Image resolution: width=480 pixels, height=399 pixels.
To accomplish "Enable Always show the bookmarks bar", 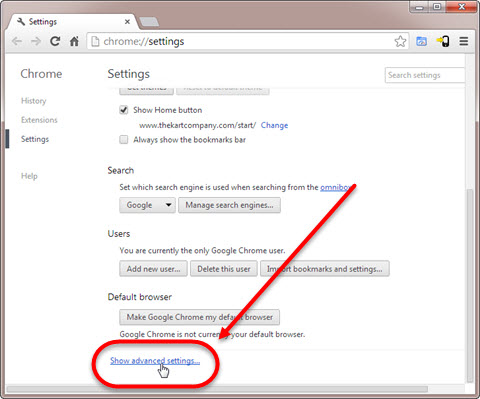I will [x=124, y=139].
